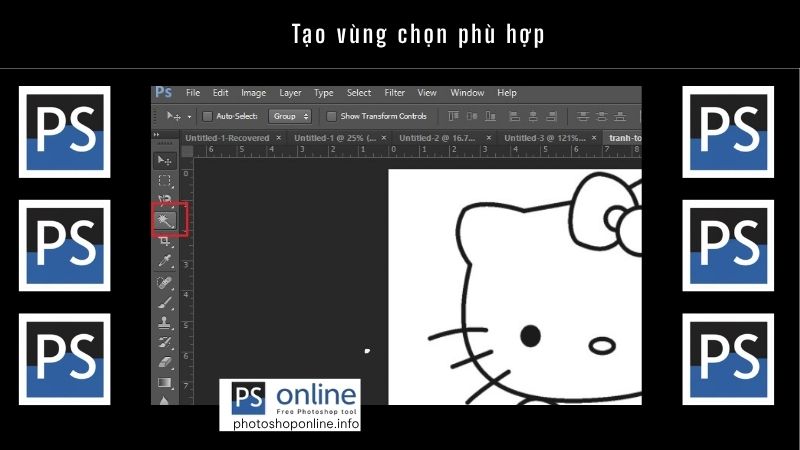Click the Distribute Bottom Edges icon
Screen dimensions: 800x450
620,116
